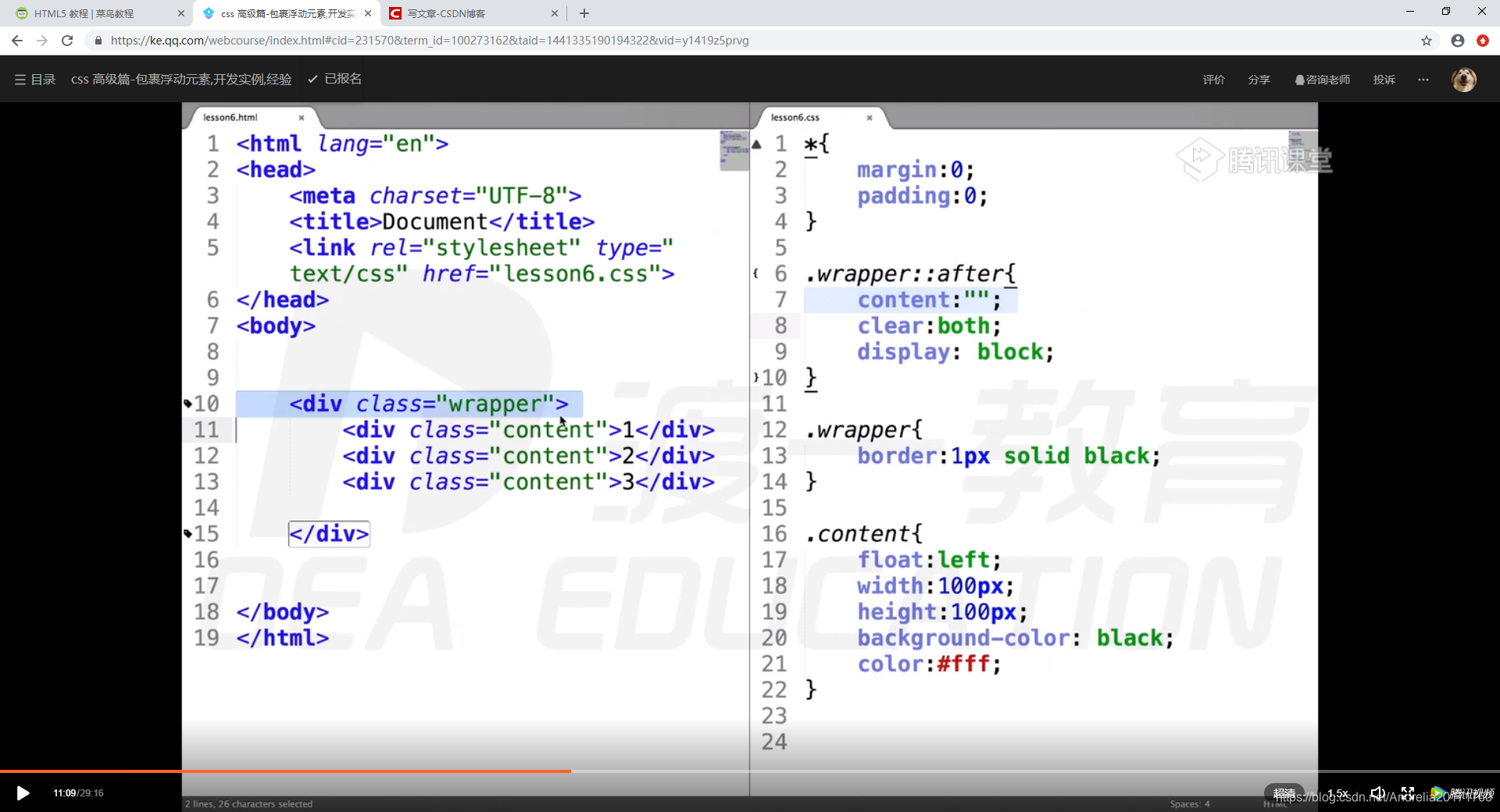Open the 目录 course catalog menu
Image resolution: width=1500 pixels, height=812 pixels.
click(35, 79)
